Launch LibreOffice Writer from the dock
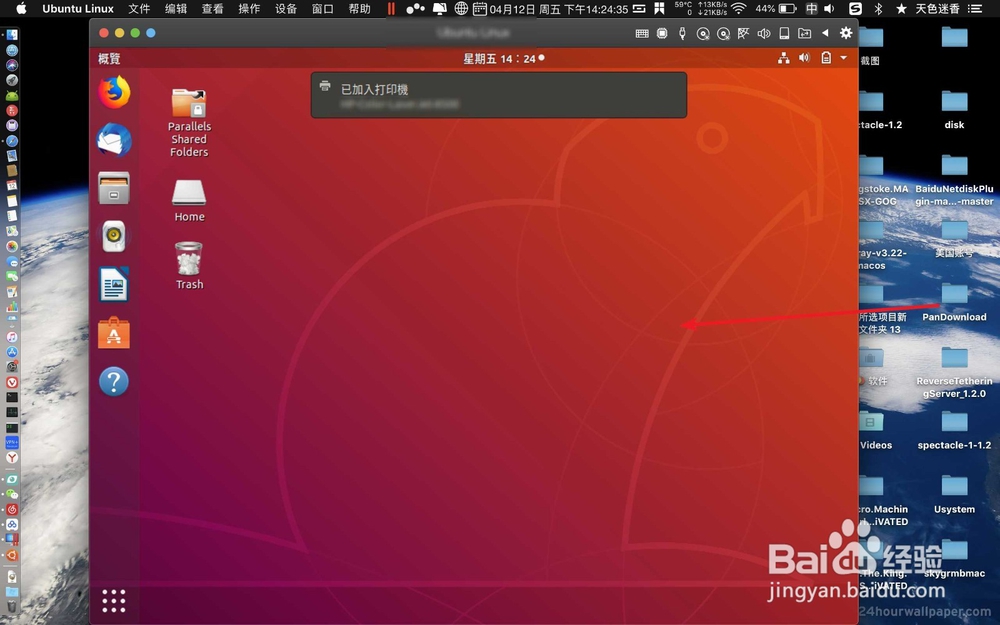Image resolution: width=1000 pixels, height=625 pixels. click(x=114, y=284)
